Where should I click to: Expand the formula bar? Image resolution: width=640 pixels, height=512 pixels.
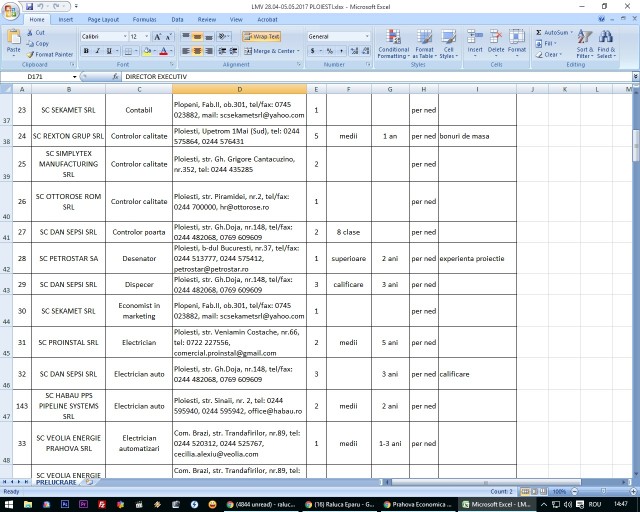click(636, 76)
